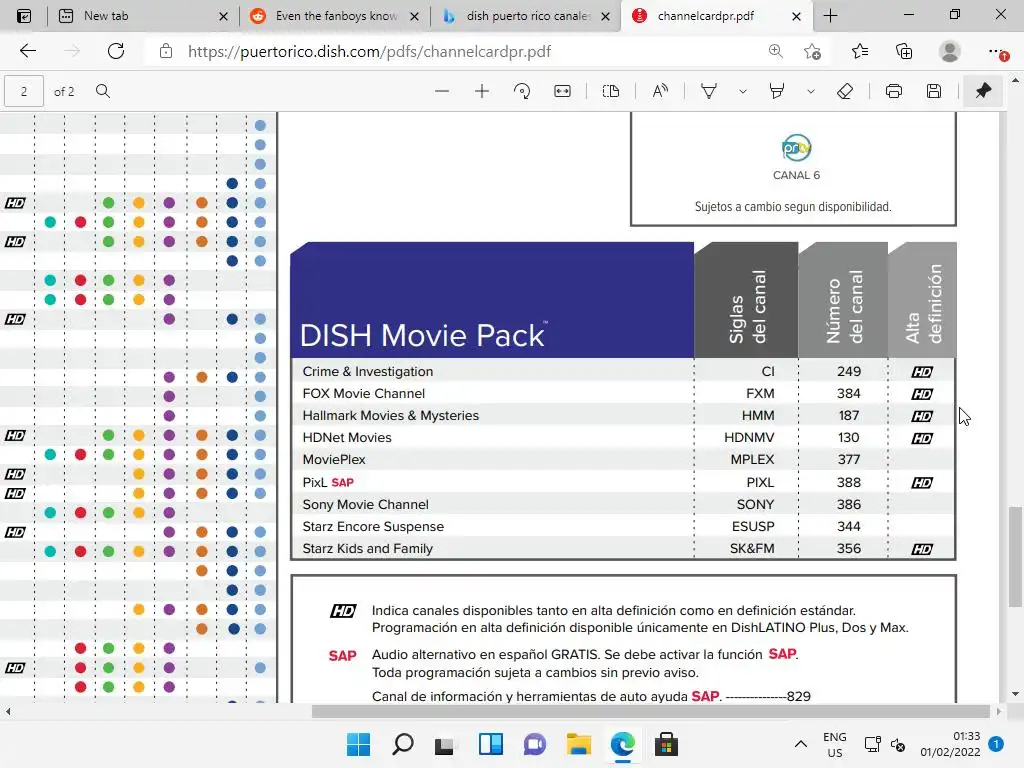Open a new browser tab
Viewport: 1024px width, 768px height.
830,16
